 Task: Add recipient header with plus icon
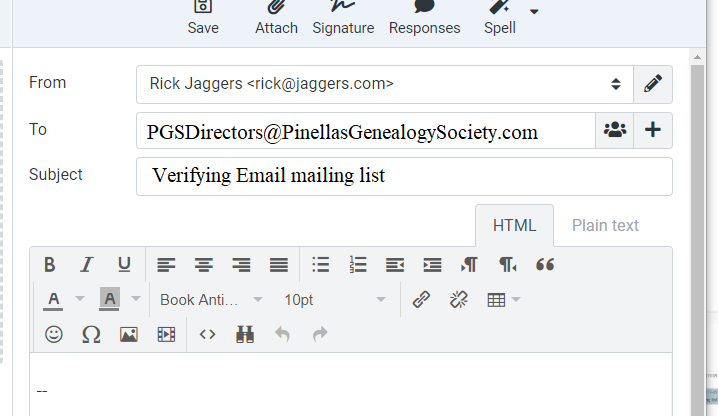(x=653, y=130)
